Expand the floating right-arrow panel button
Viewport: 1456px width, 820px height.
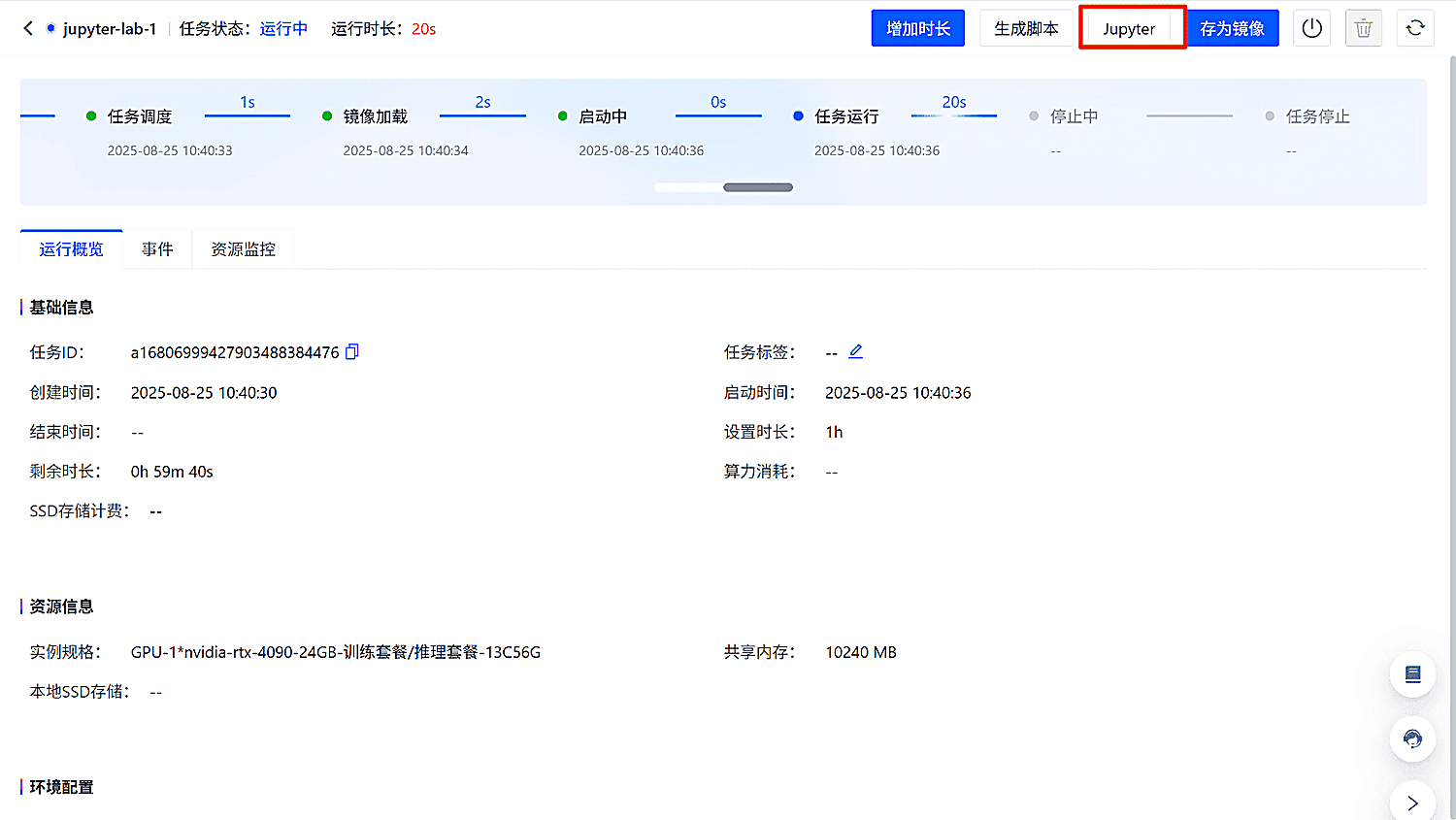coord(1412,803)
